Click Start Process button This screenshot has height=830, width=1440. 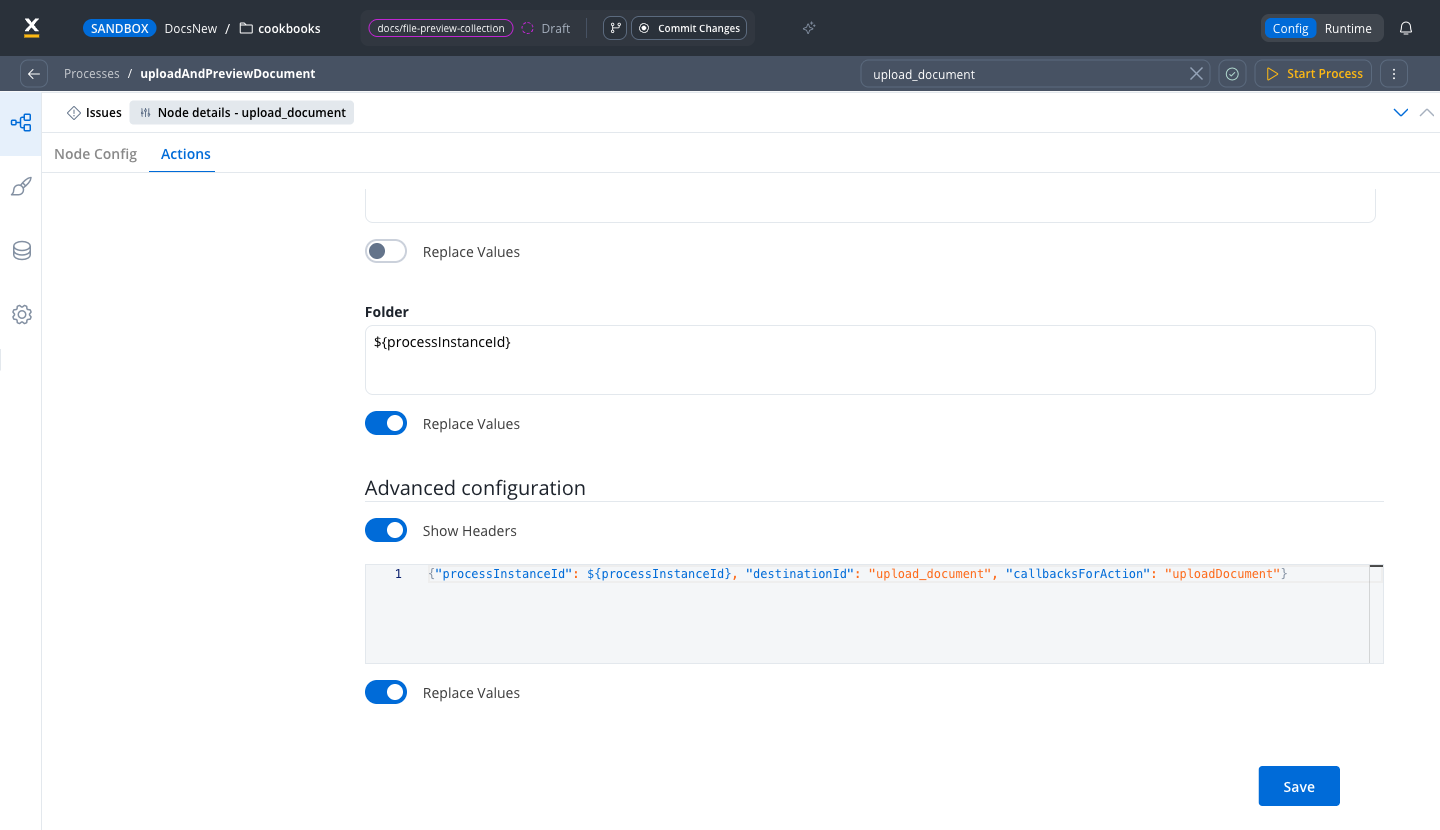coord(1314,74)
